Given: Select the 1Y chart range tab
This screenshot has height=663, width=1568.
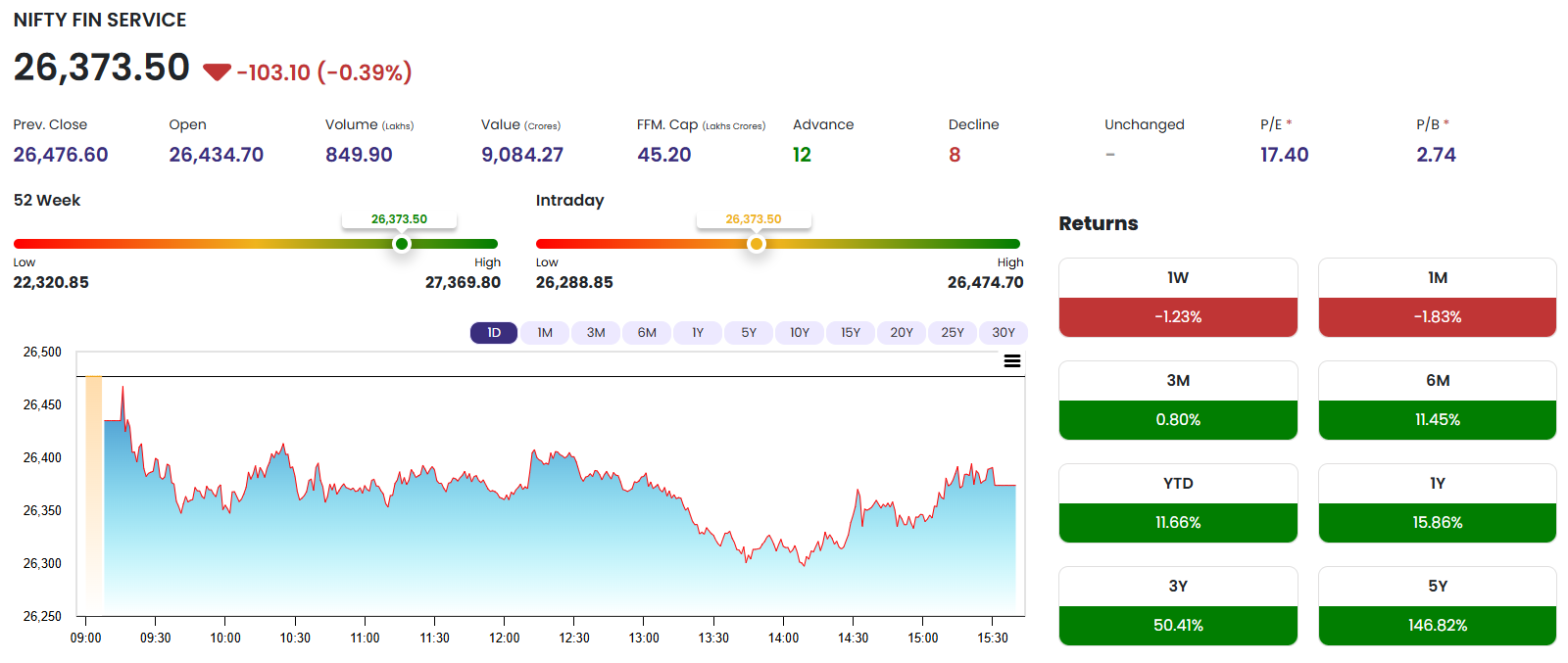Looking at the screenshot, I should click(698, 333).
